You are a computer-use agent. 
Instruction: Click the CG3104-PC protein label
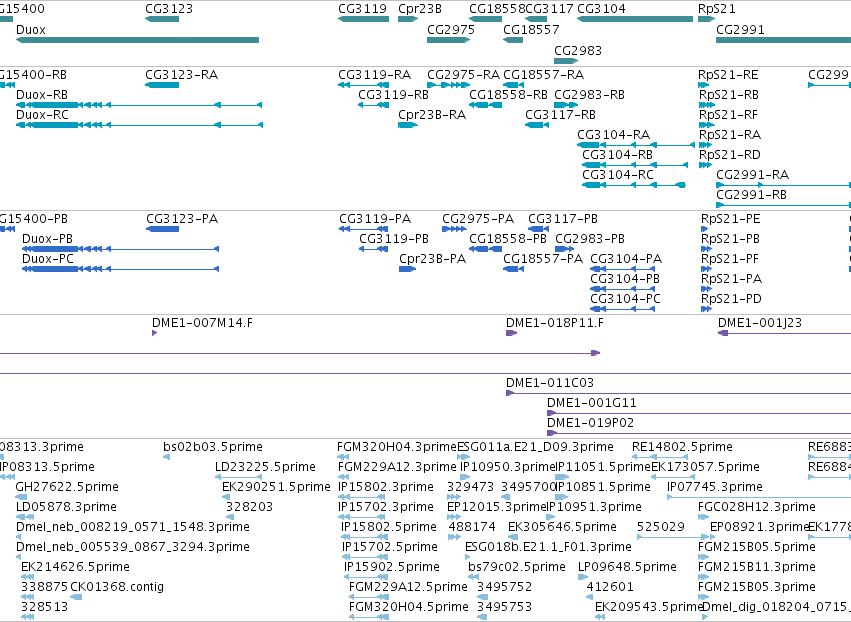point(626,299)
